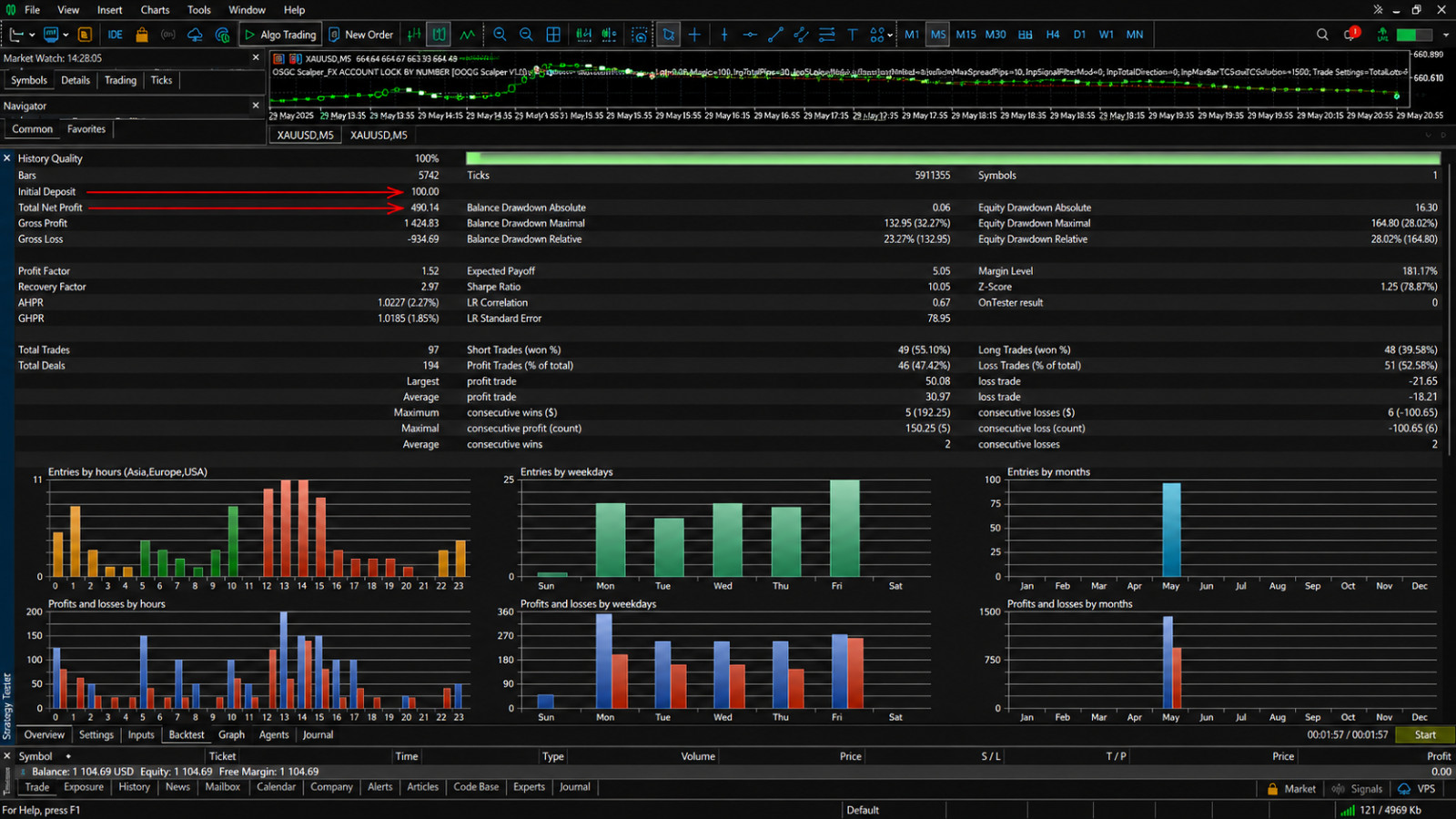Select the crosshair tool
This screenshot has height=819, width=1456.
694,35
